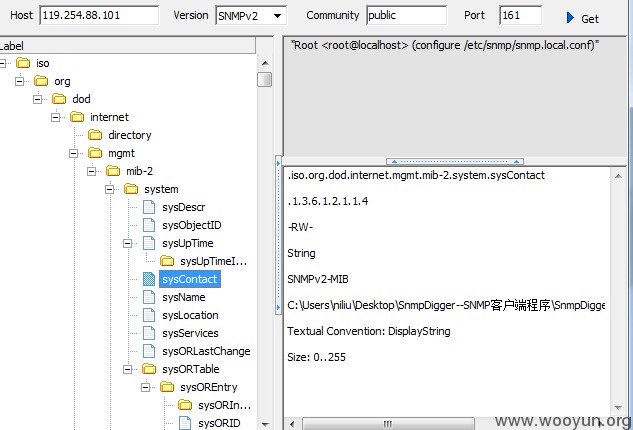Focus the Community string field

tap(407, 15)
